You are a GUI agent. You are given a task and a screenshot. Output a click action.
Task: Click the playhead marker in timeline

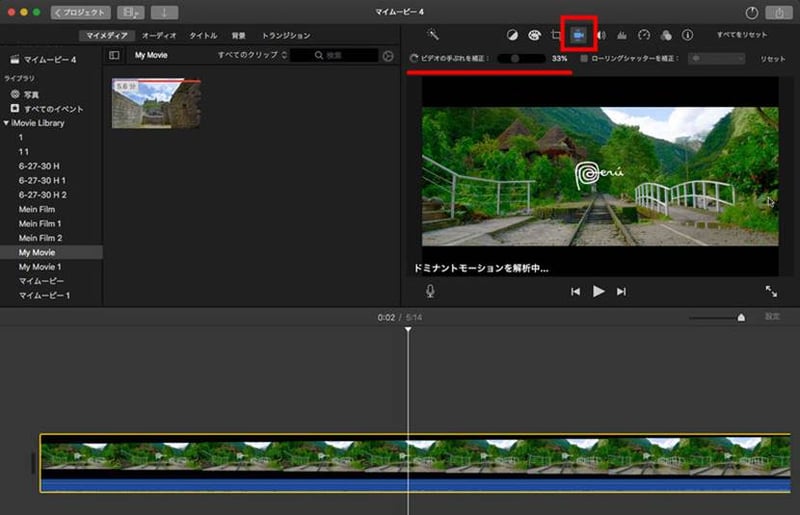coord(408,330)
